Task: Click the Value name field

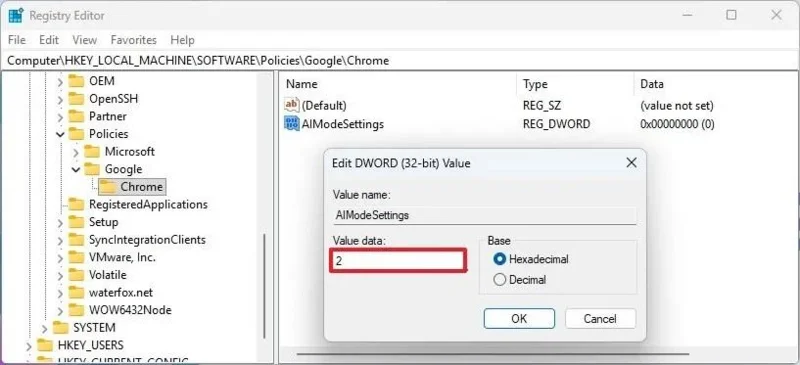Action: coord(484,215)
